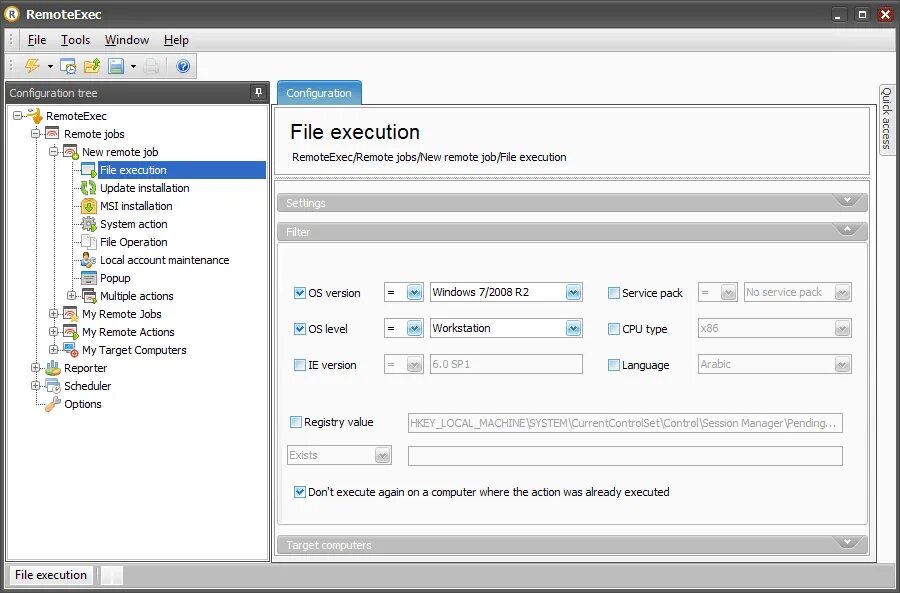This screenshot has width=900, height=593.
Task: Select the Popup tree item
Action: 115,278
